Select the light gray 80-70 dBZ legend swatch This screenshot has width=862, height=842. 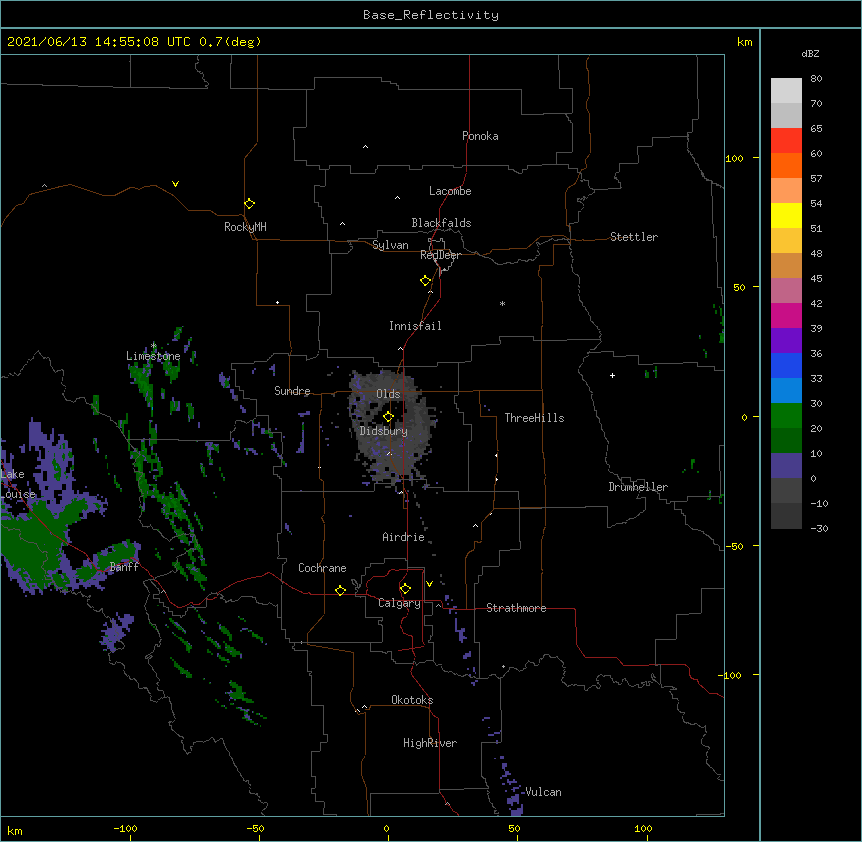(786, 91)
